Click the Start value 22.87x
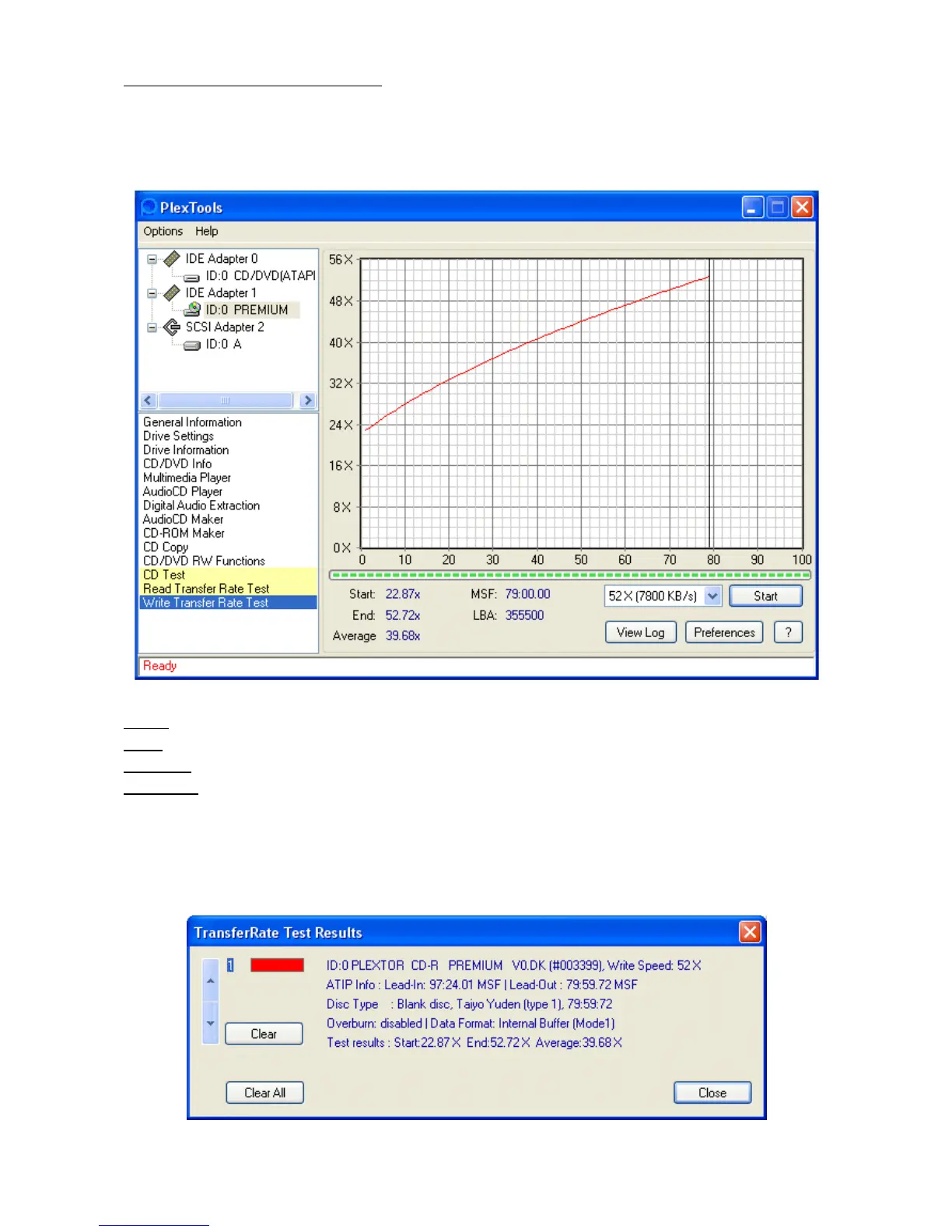Image resolution: width=952 pixels, height=1232 pixels. (x=403, y=594)
